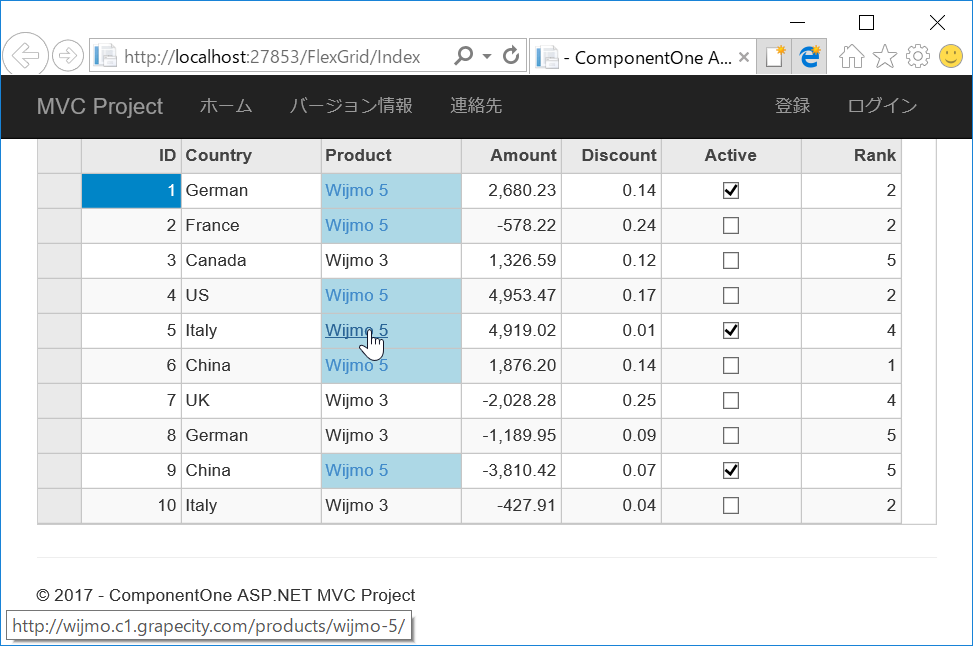Open the MVC Project brand link
Image resolution: width=973 pixels, height=646 pixels.
(99, 106)
